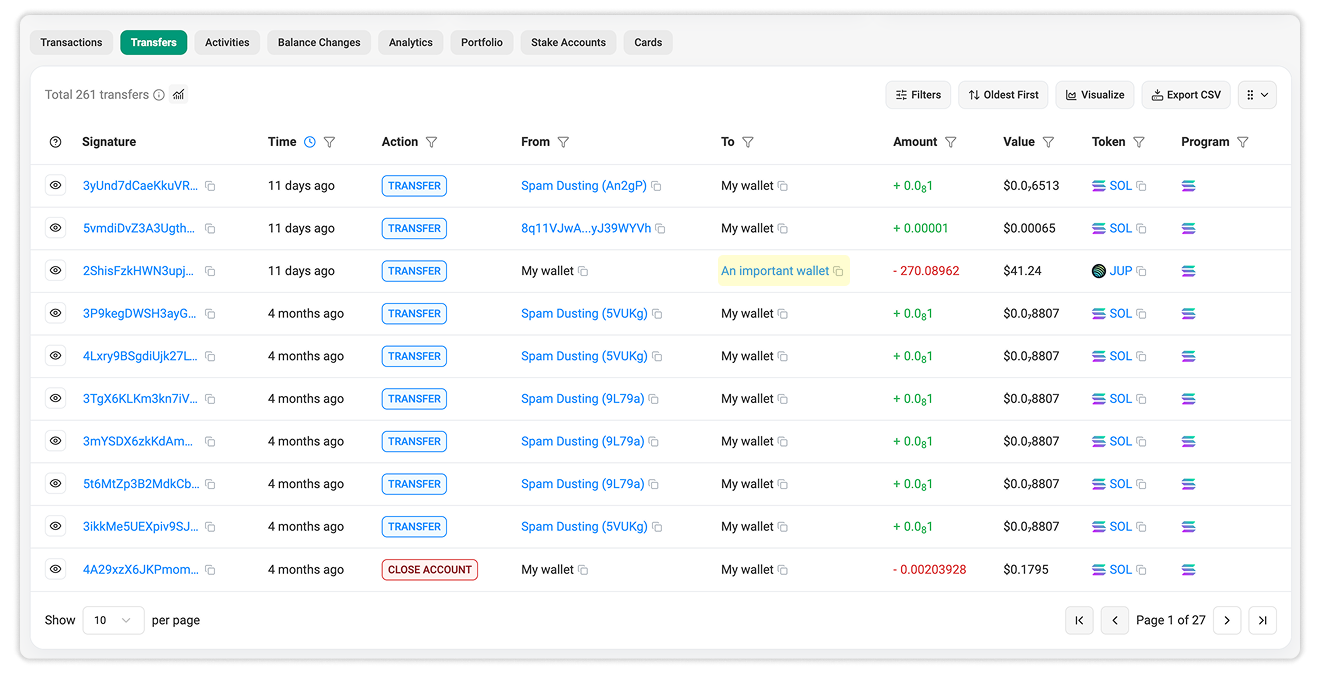Screen dimensions: 1320x674
Task: Click the CLOSE ACCOUNT action badge
Action: [x=430, y=569]
